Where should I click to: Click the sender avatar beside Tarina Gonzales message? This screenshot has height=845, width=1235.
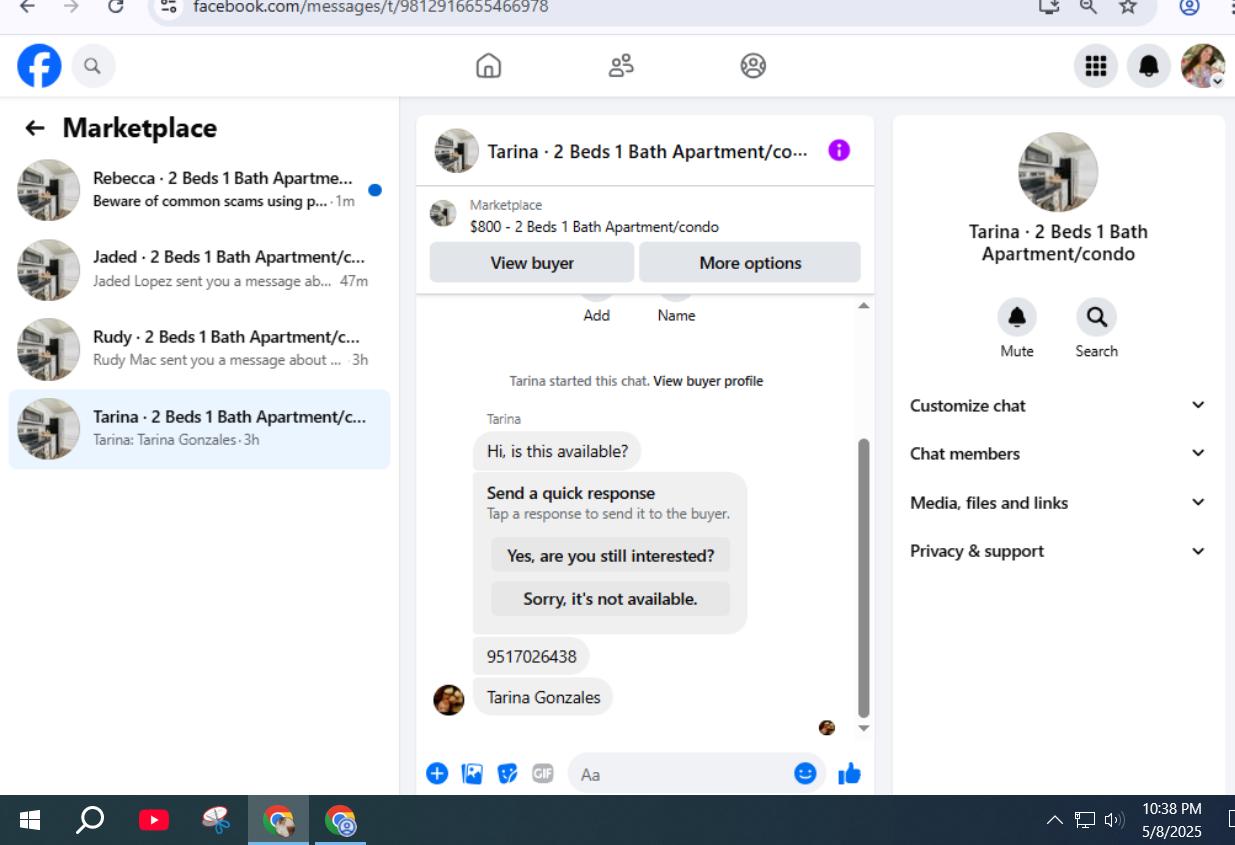click(x=449, y=700)
